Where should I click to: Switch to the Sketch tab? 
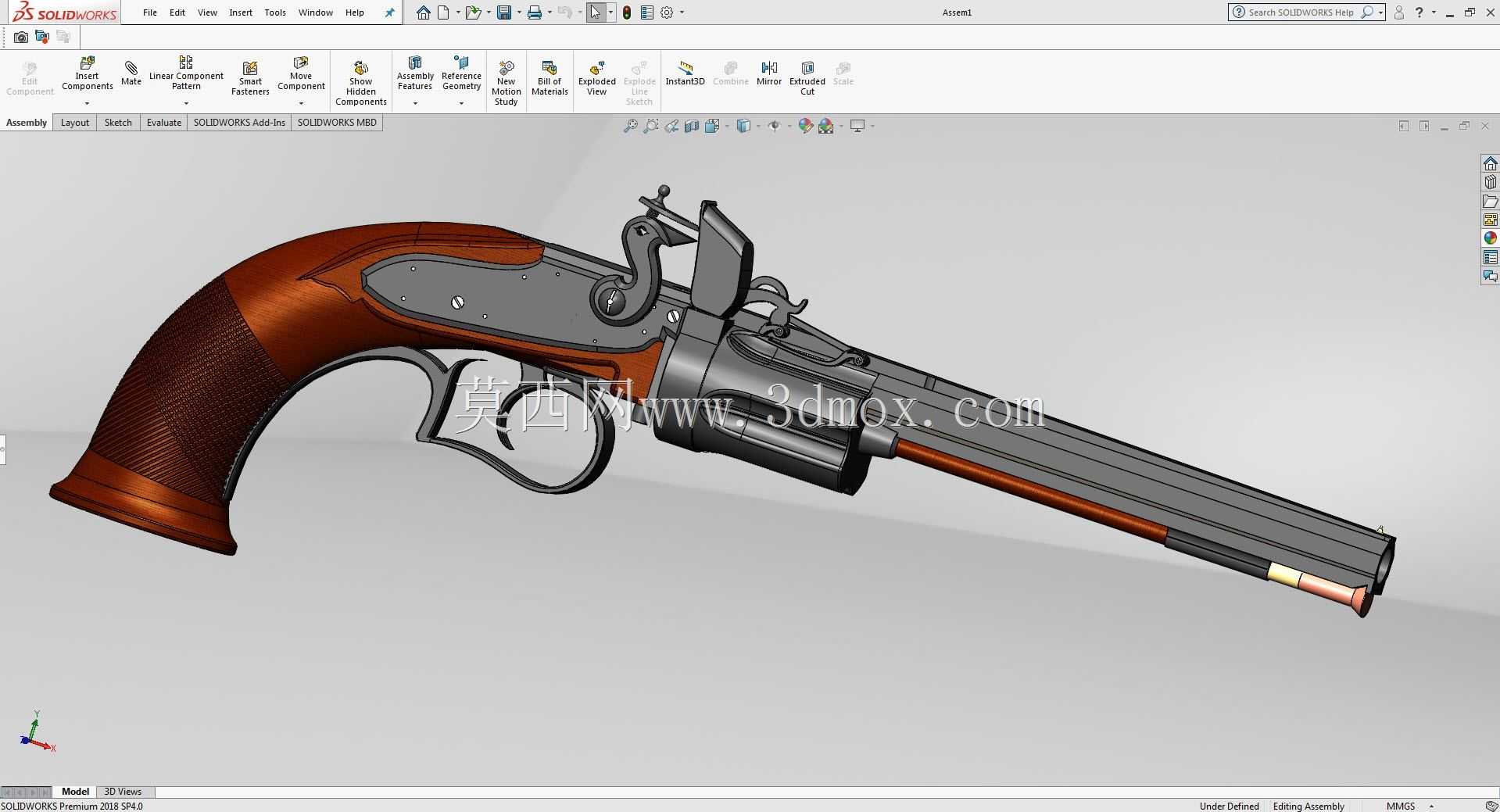click(118, 123)
